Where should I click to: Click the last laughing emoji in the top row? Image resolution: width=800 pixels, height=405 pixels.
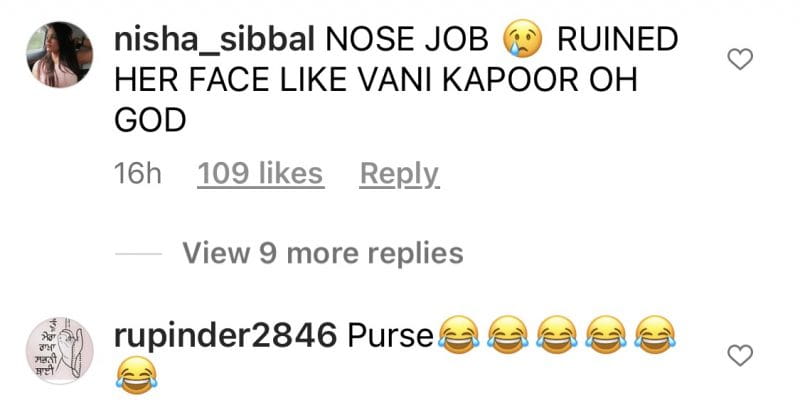click(655, 335)
